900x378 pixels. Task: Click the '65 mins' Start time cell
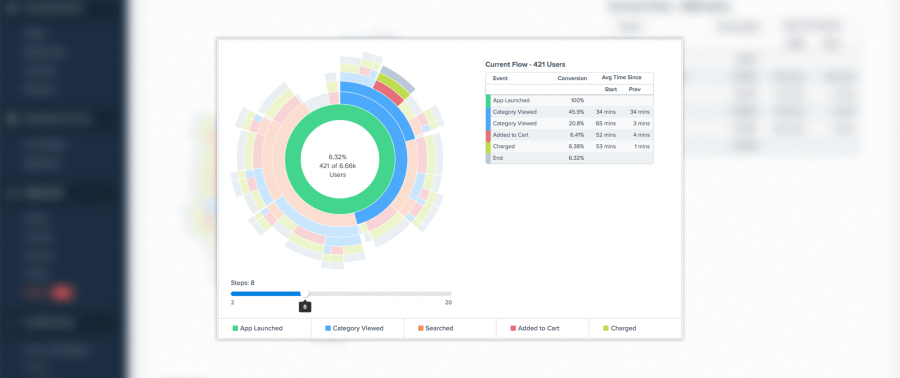tap(606, 123)
